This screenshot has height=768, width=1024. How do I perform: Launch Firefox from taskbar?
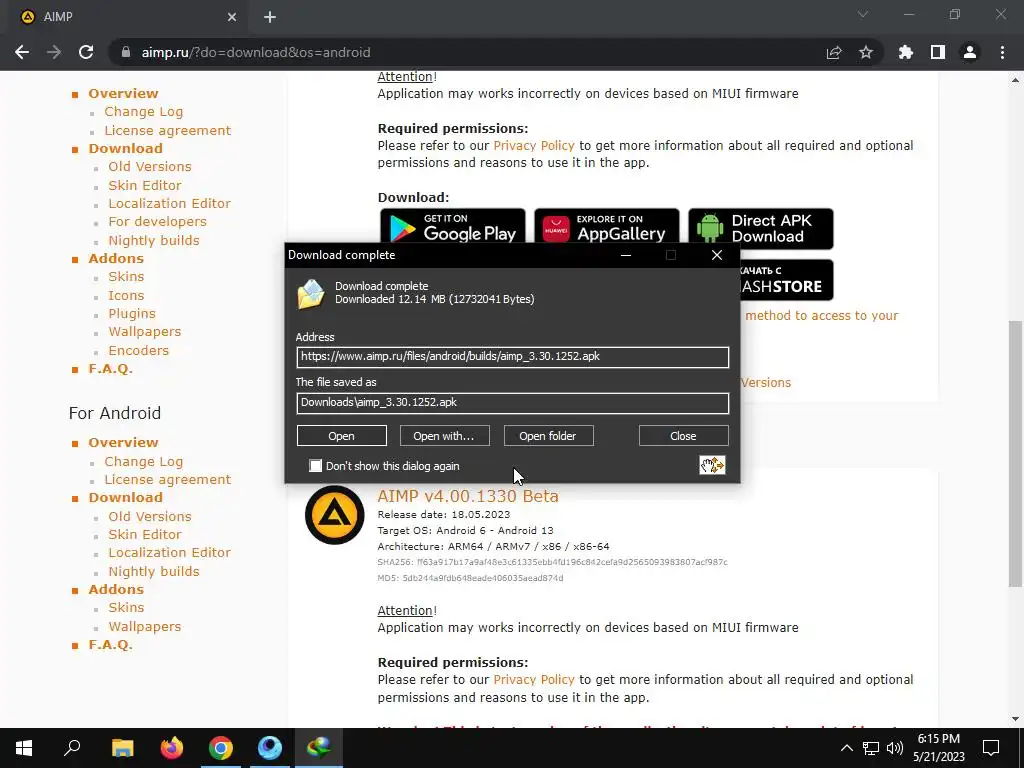(x=172, y=748)
